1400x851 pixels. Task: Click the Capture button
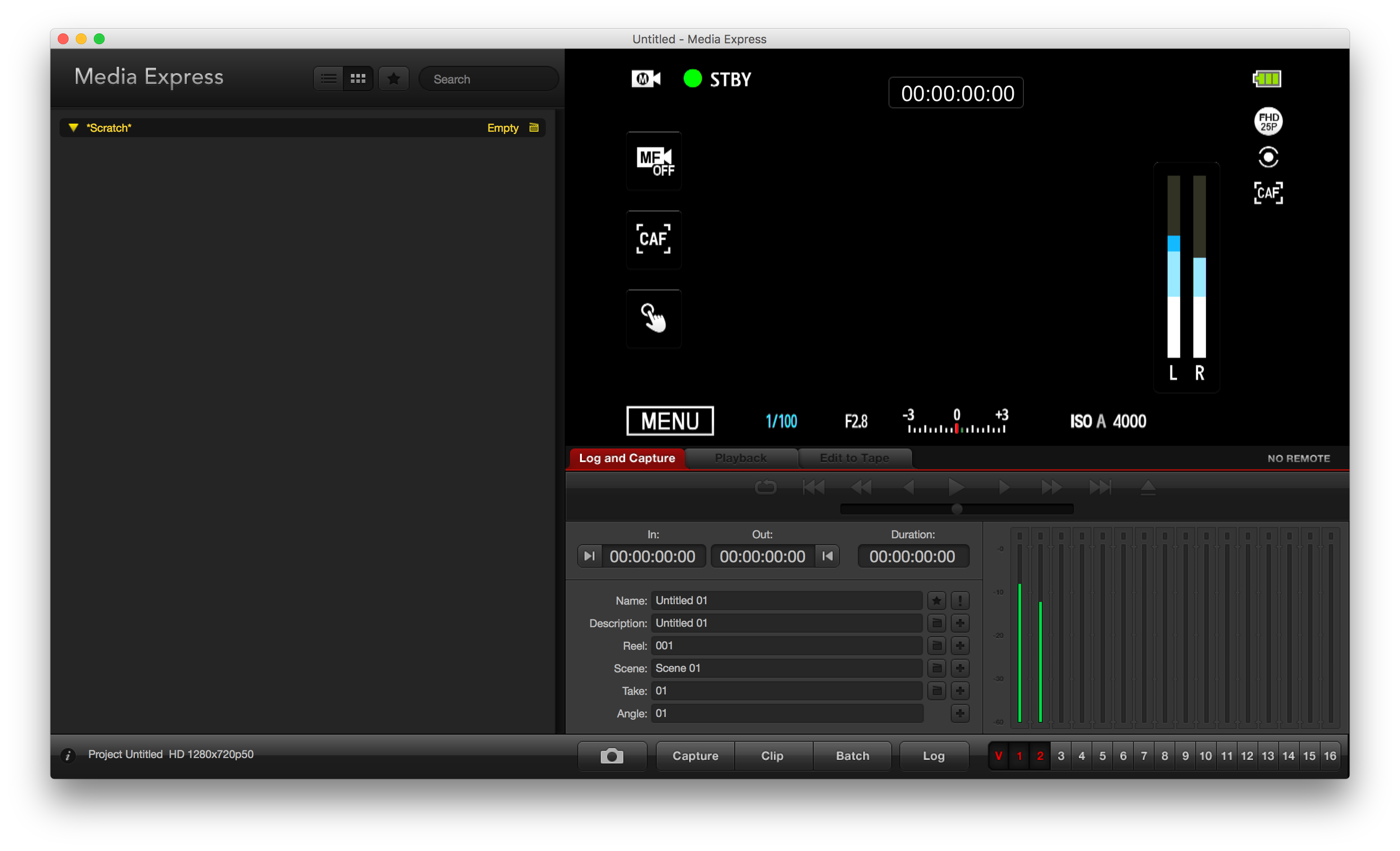tap(695, 755)
